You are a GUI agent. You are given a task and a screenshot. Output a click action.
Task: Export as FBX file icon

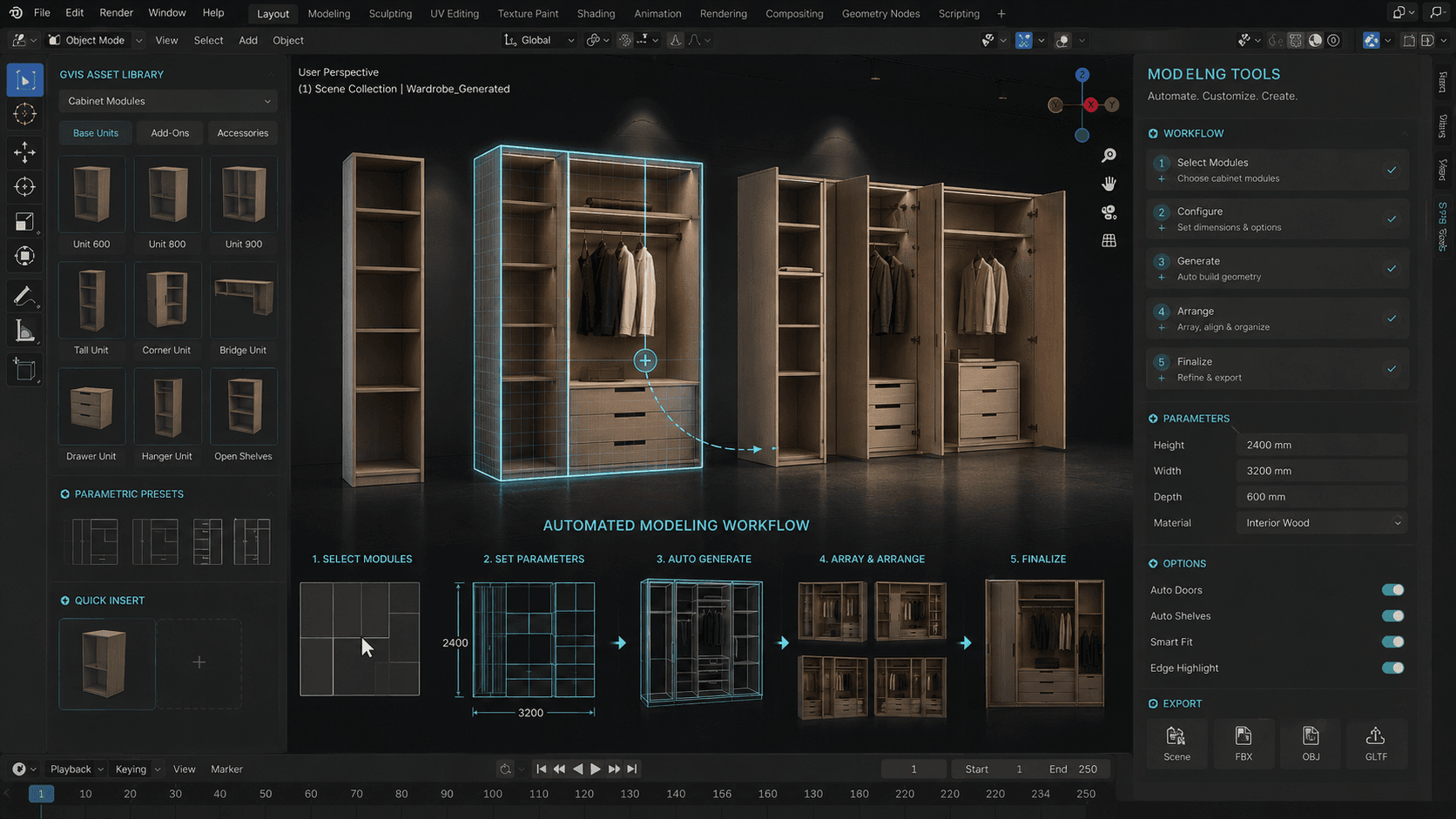[1244, 744]
